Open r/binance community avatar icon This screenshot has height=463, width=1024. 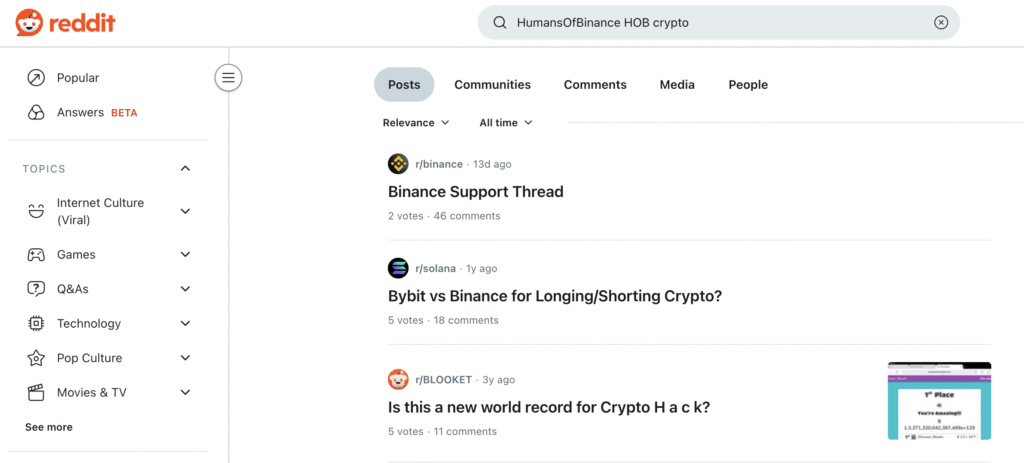398,164
